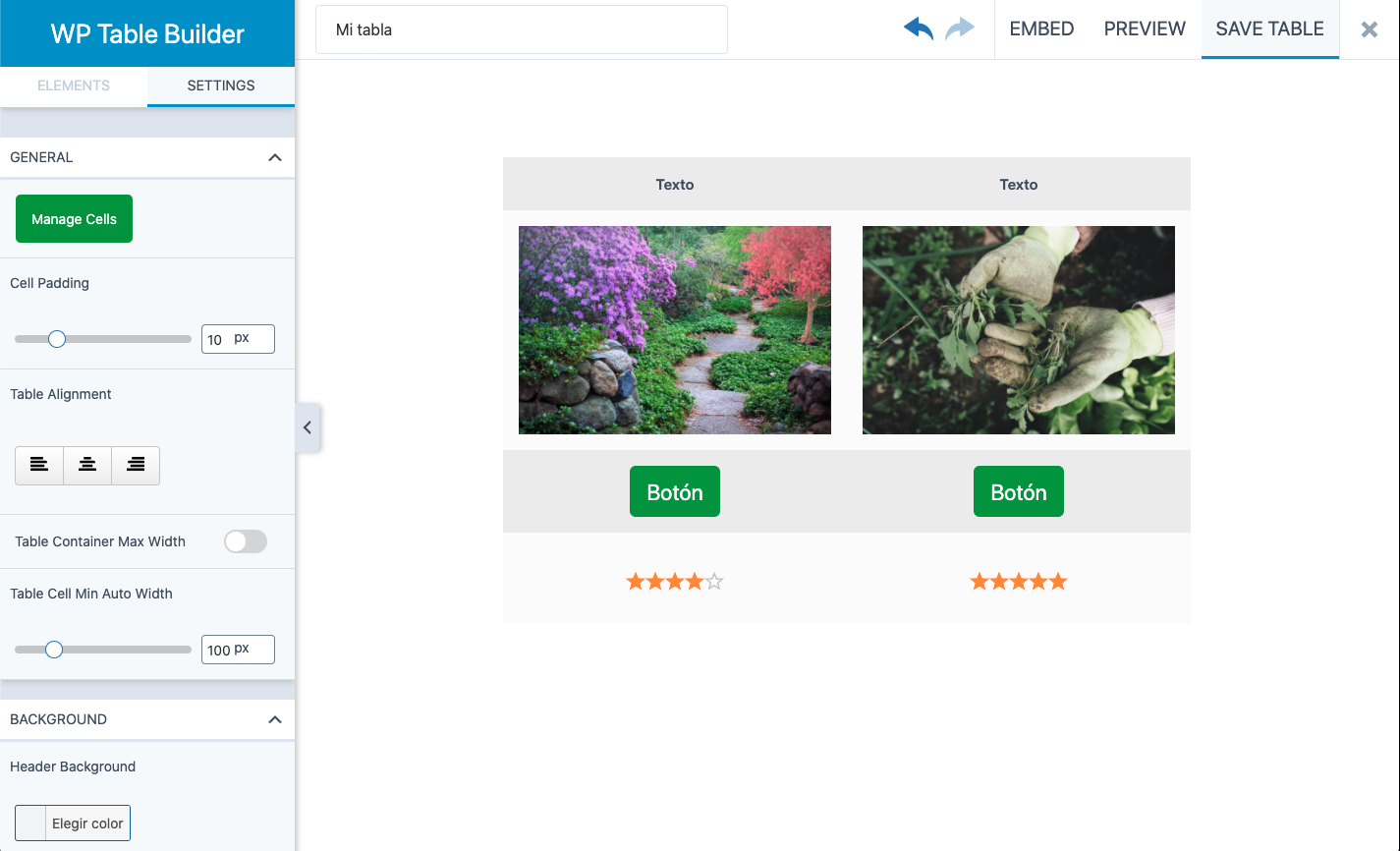
Task: Open the SETTINGS tab
Action: (x=220, y=85)
